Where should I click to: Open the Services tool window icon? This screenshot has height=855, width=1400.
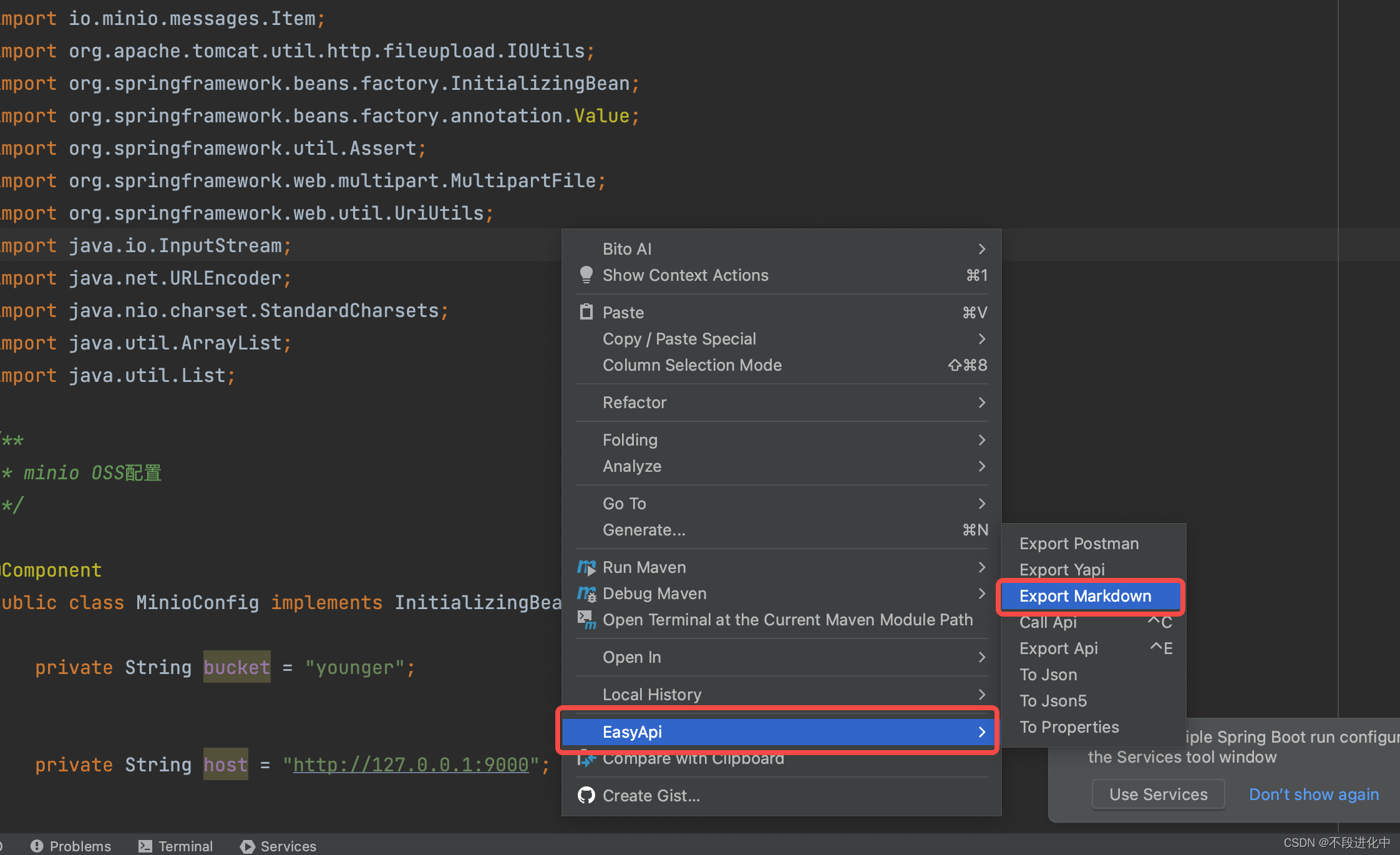tap(248, 846)
